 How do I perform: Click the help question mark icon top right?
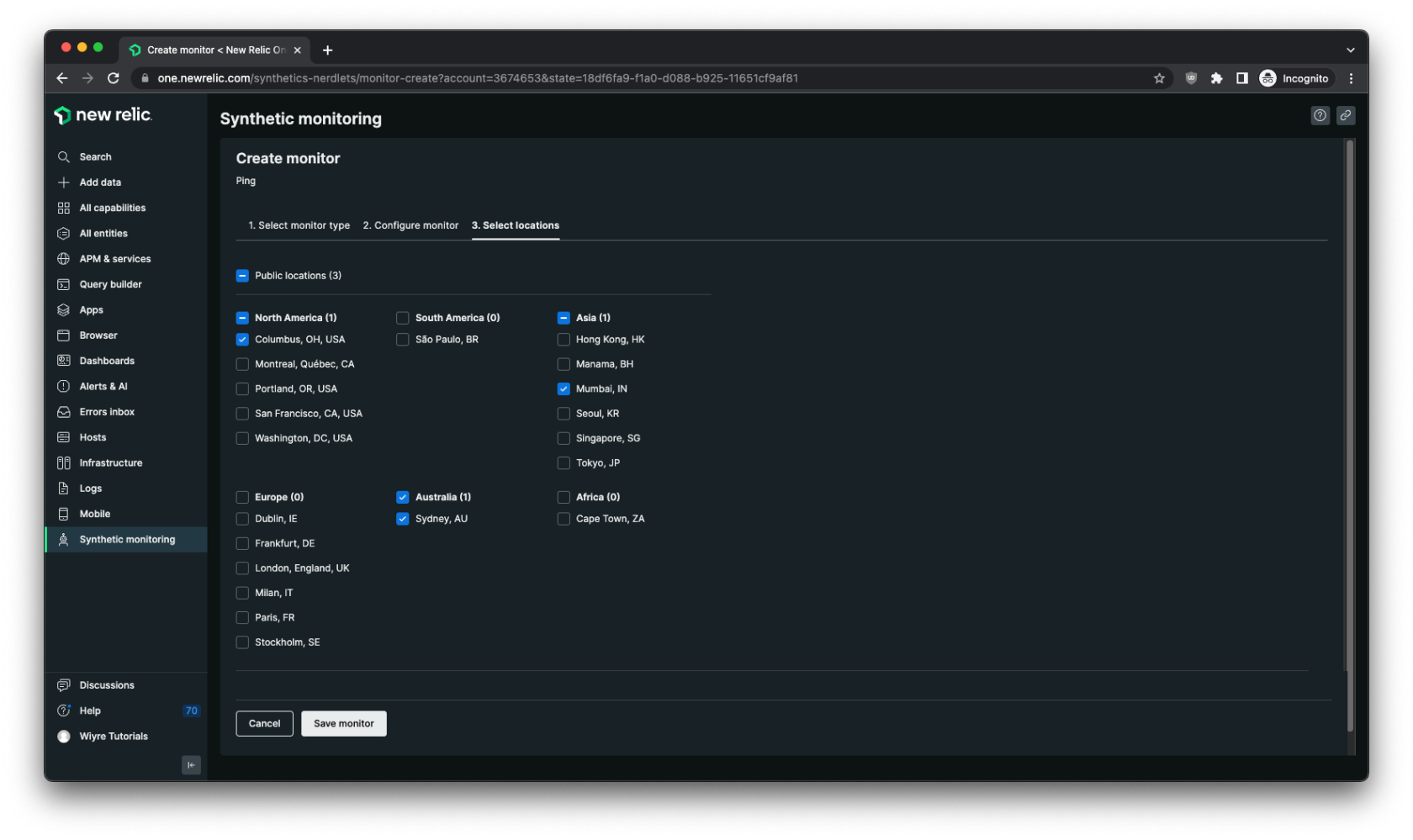1320,115
